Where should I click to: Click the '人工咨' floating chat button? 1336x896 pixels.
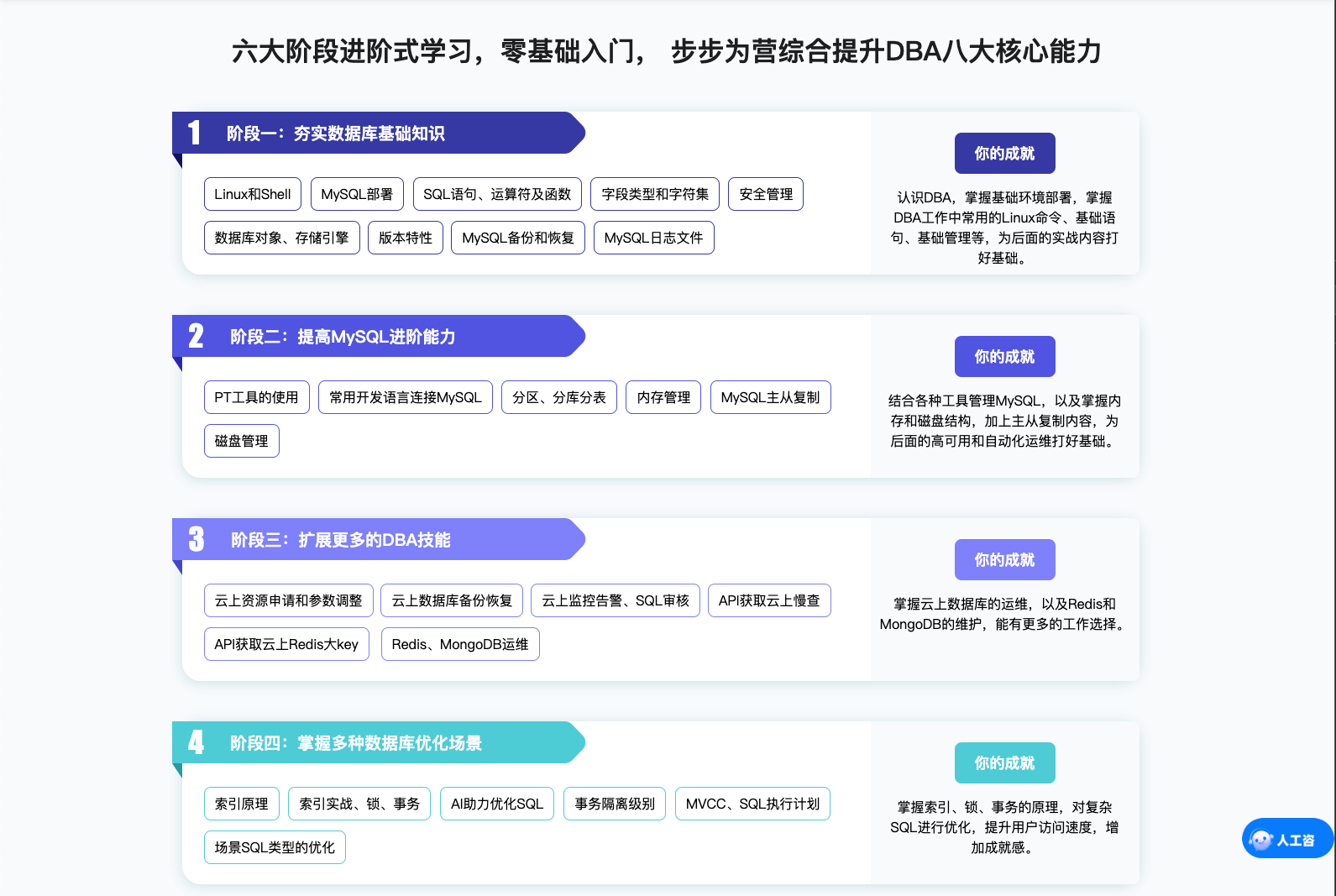click(x=1295, y=840)
